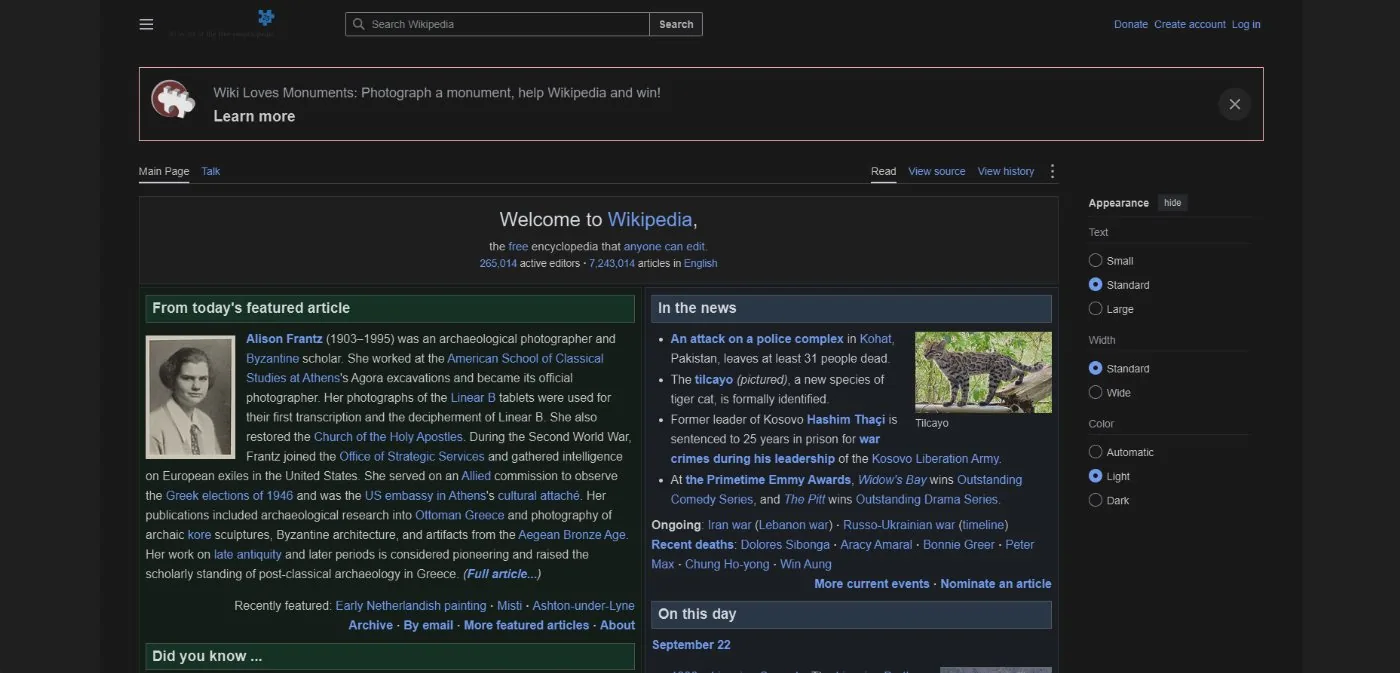Click the About link for featured articles

(x=617, y=625)
